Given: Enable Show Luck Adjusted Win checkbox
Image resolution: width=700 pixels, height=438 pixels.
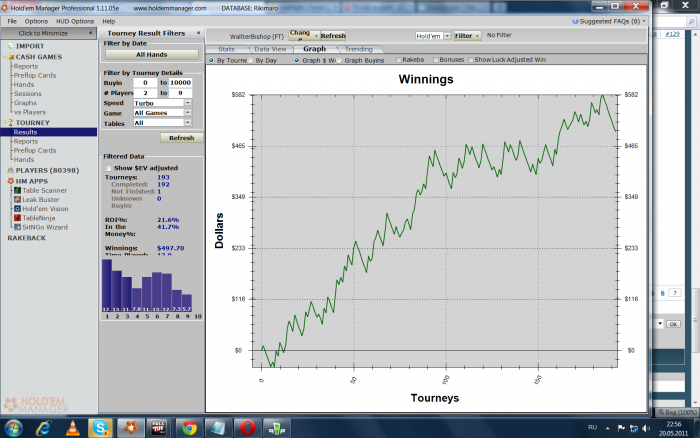Looking at the screenshot, I should (x=471, y=60).
